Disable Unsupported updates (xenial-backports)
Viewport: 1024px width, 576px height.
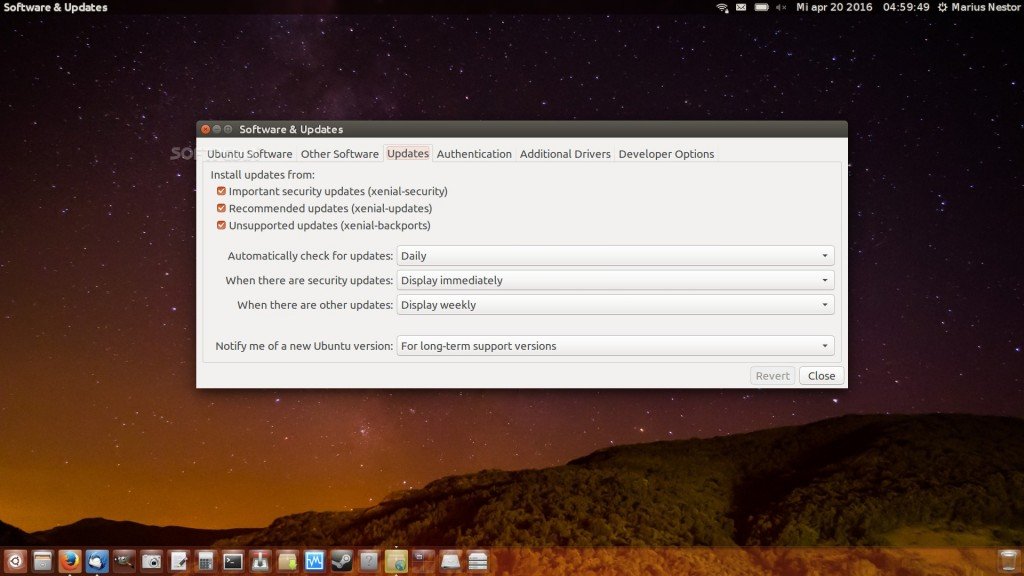[x=221, y=225]
